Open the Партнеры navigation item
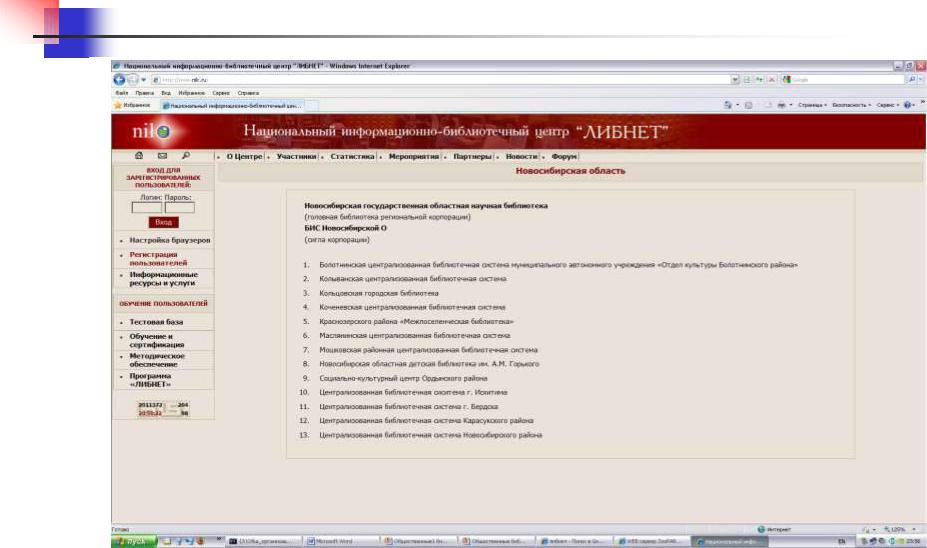Viewport: 927px width, 548px height. tap(472, 157)
